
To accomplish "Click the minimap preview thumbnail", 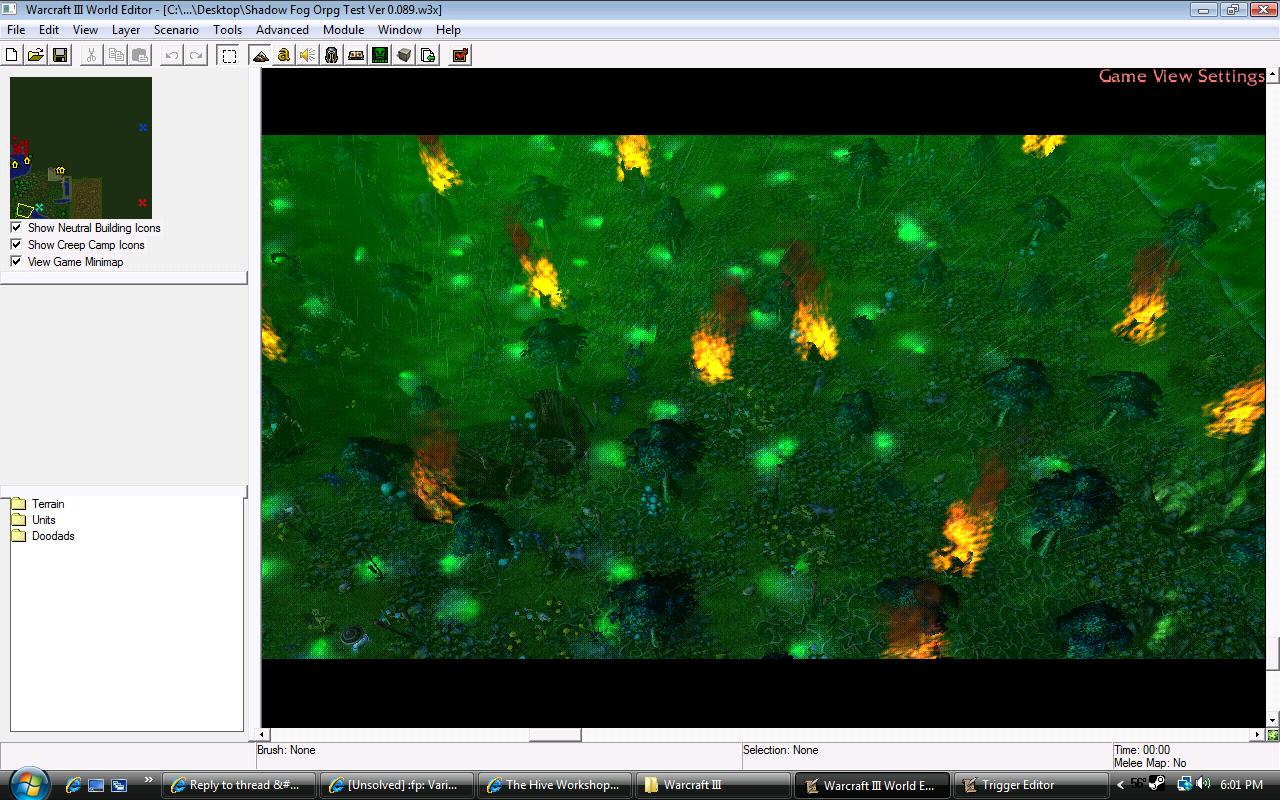I will tap(81, 148).
